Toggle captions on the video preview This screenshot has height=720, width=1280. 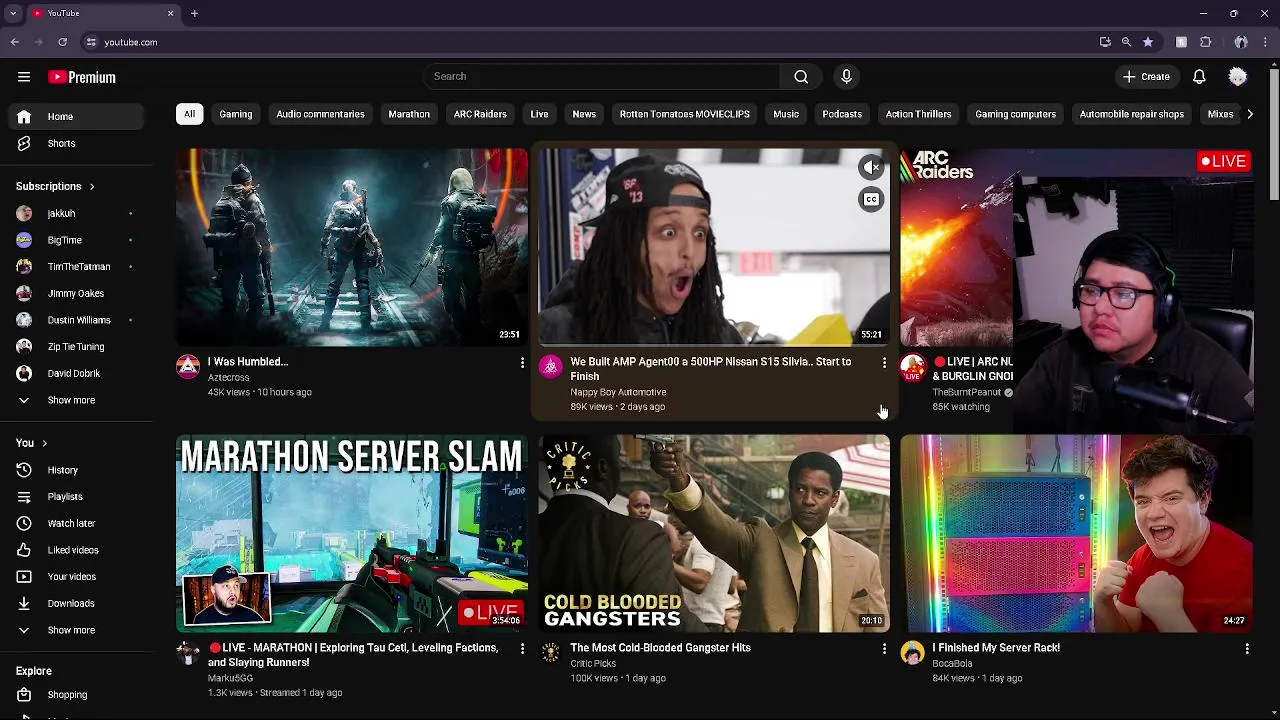pyautogui.click(x=871, y=199)
